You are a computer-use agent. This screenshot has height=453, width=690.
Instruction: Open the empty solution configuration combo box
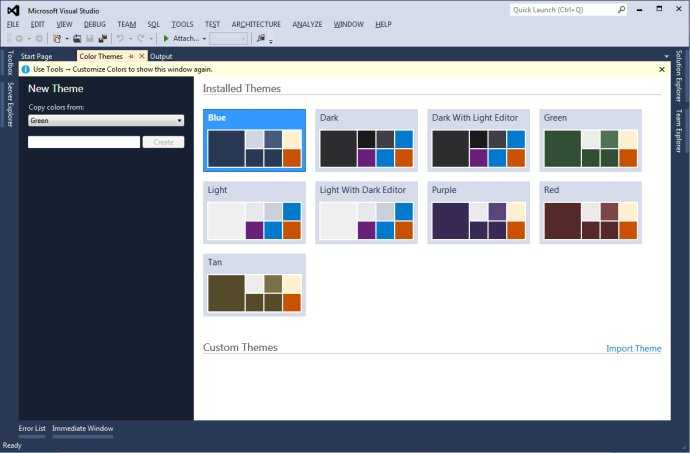click(228, 39)
